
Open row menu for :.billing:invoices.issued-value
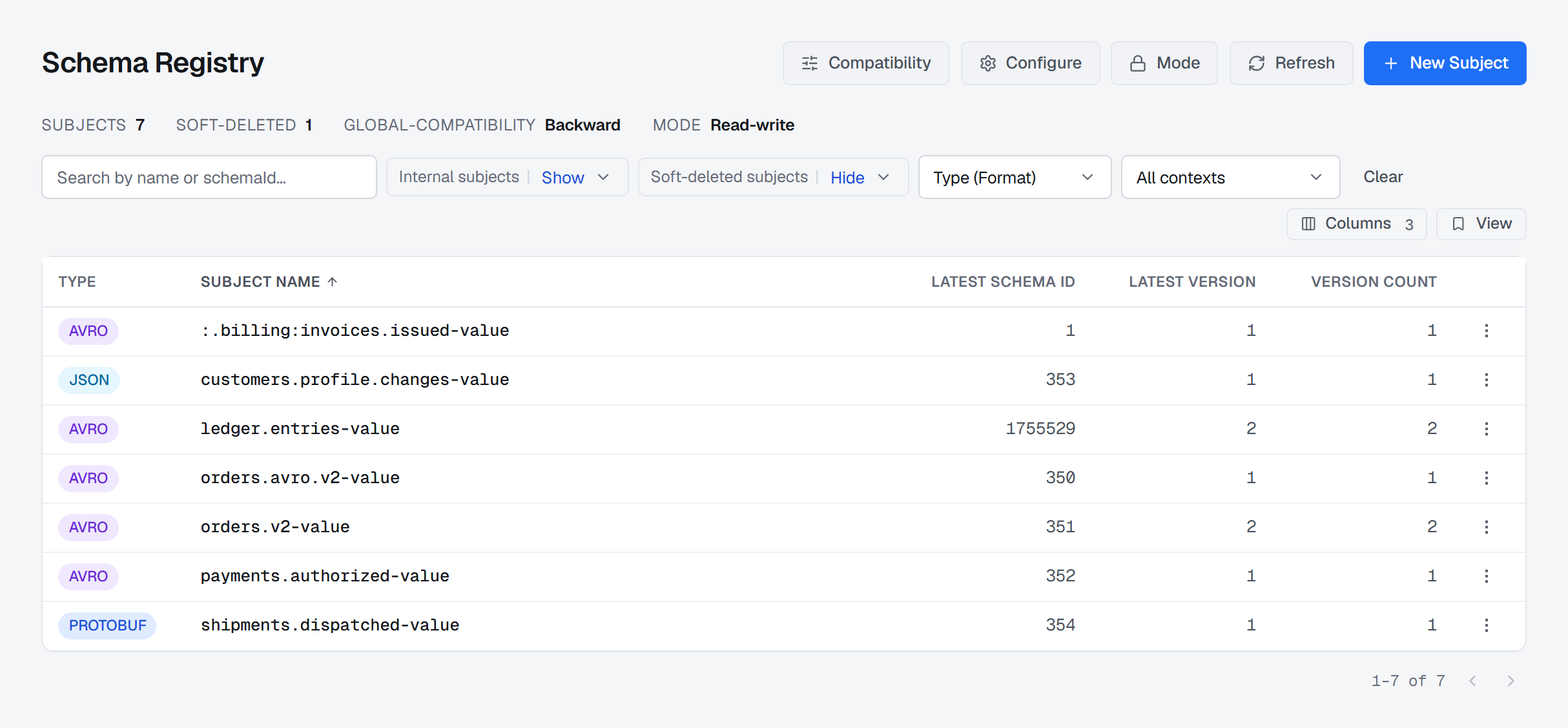tap(1487, 331)
